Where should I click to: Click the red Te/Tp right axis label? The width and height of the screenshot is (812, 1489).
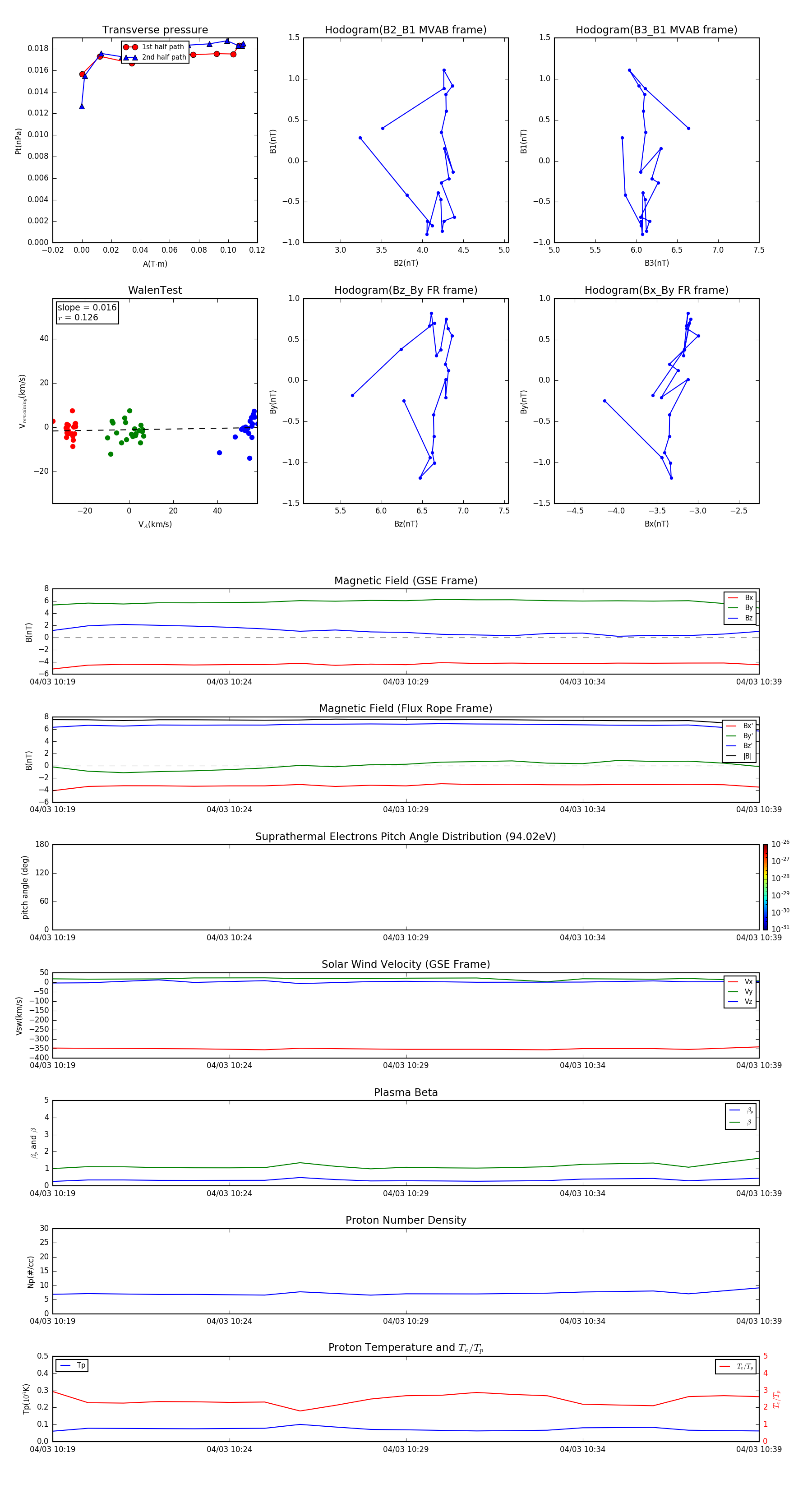(777, 1399)
